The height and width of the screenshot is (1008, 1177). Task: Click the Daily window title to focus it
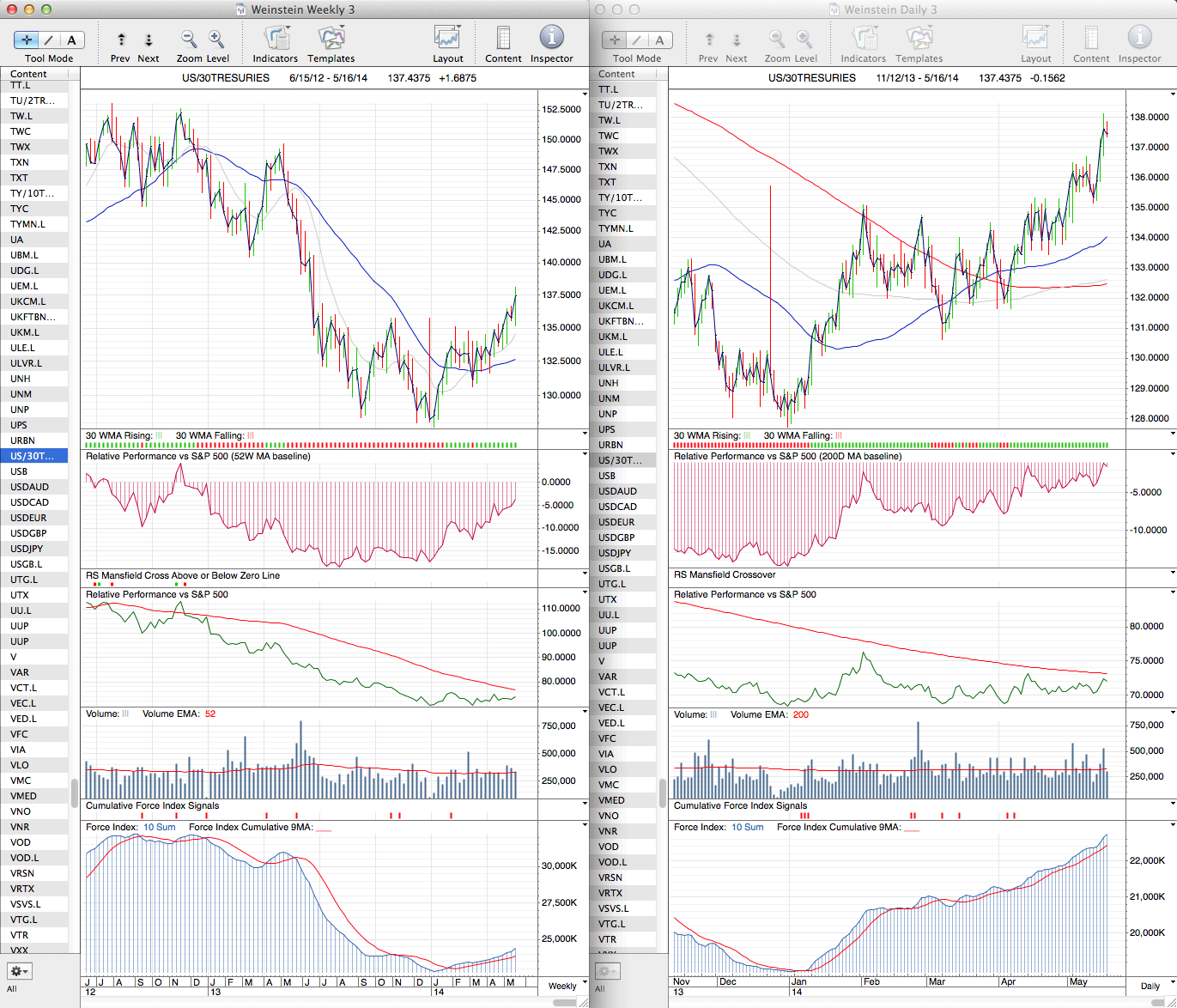pos(890,9)
